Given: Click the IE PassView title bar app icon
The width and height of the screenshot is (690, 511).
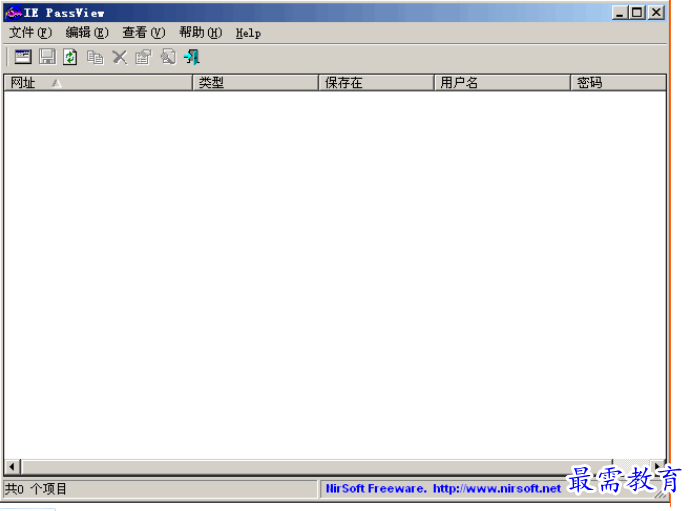Looking at the screenshot, I should pyautogui.click(x=13, y=13).
